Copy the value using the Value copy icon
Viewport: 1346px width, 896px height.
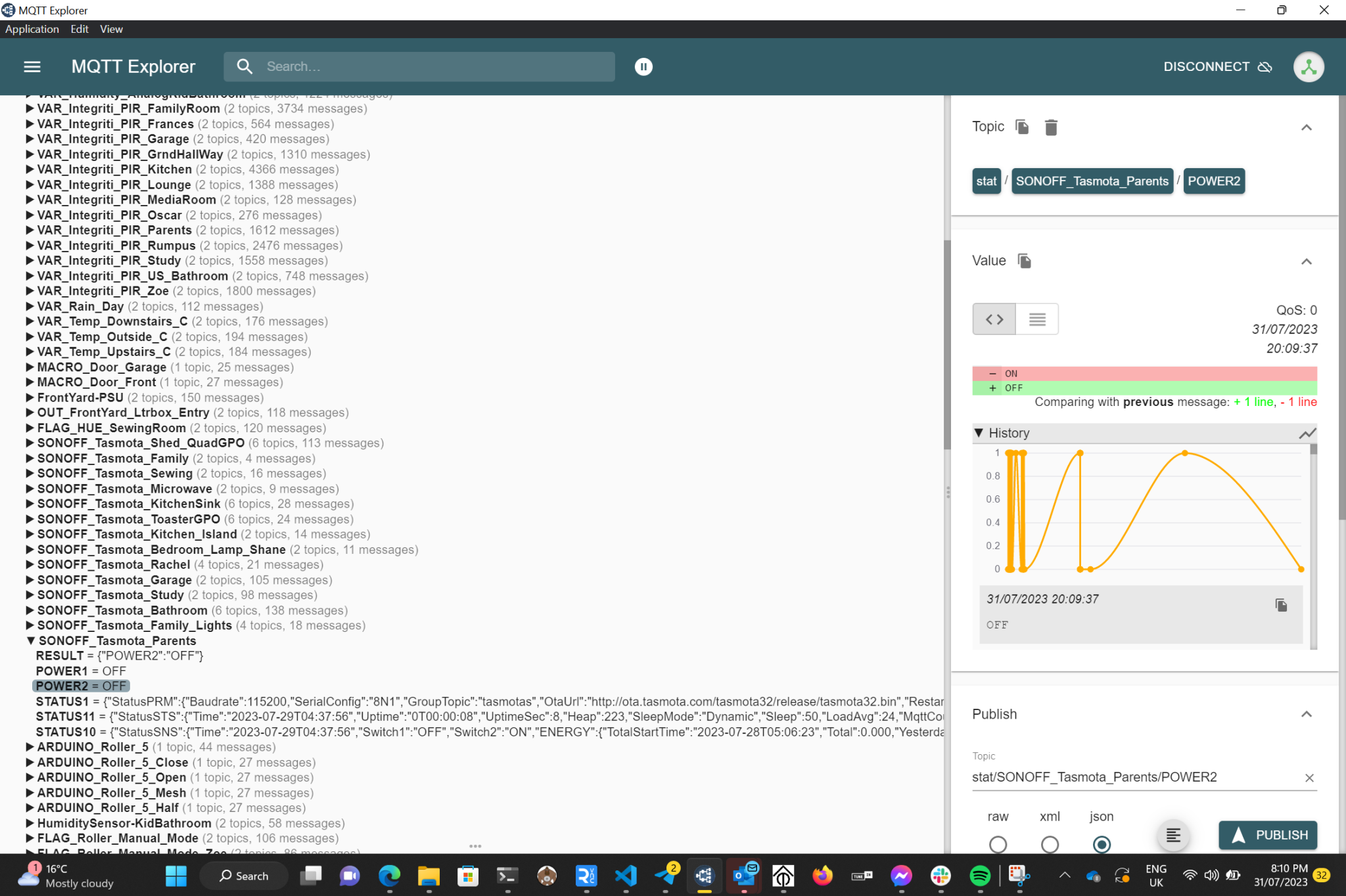[1025, 261]
